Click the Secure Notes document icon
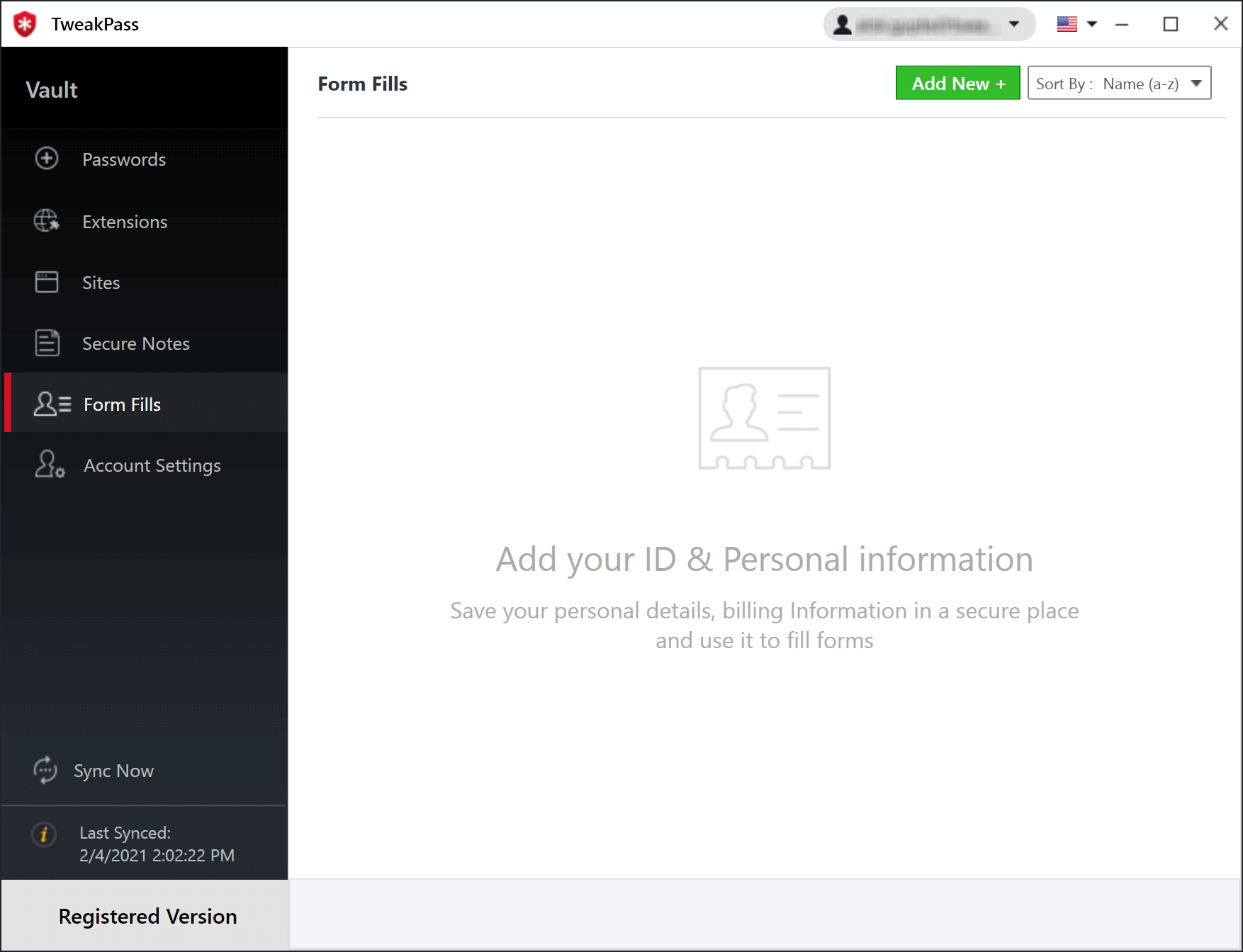The height and width of the screenshot is (952, 1243). (47, 344)
